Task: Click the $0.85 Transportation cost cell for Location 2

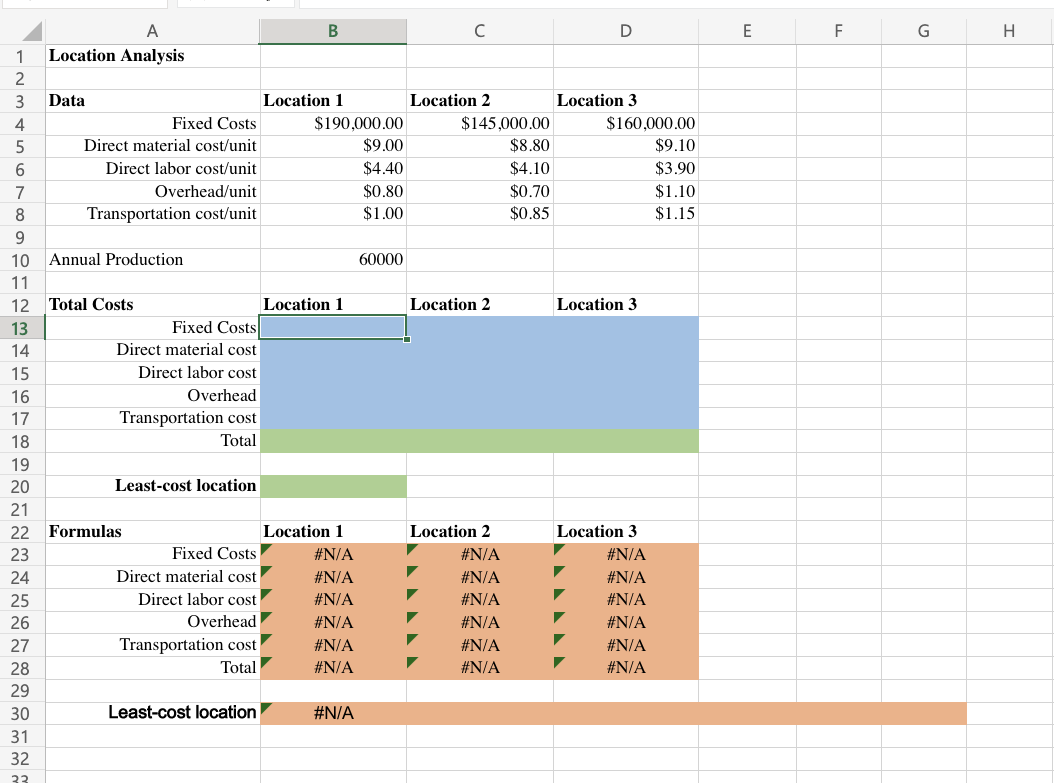Action: (x=479, y=214)
